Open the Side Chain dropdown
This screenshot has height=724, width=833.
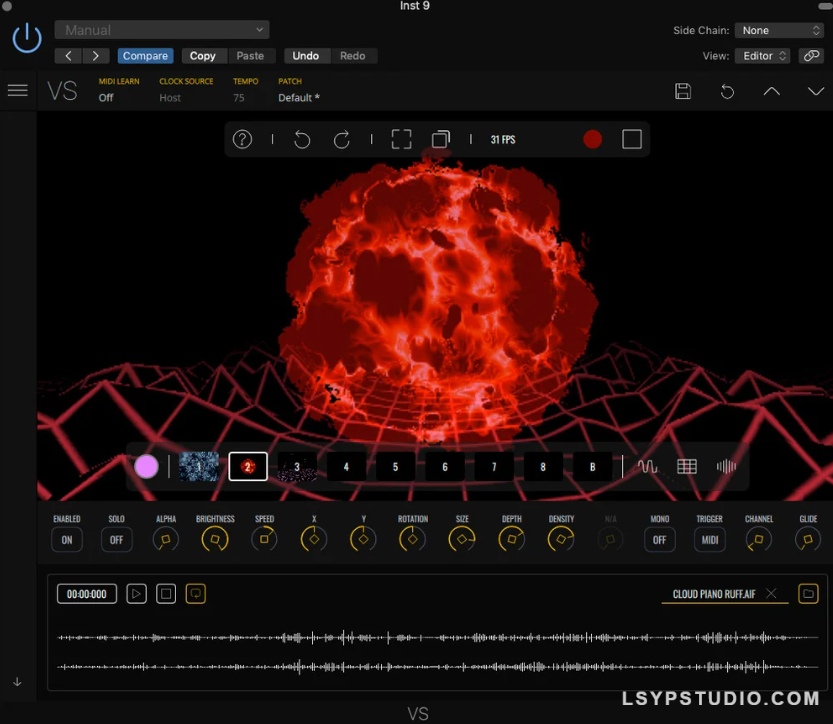click(x=779, y=30)
